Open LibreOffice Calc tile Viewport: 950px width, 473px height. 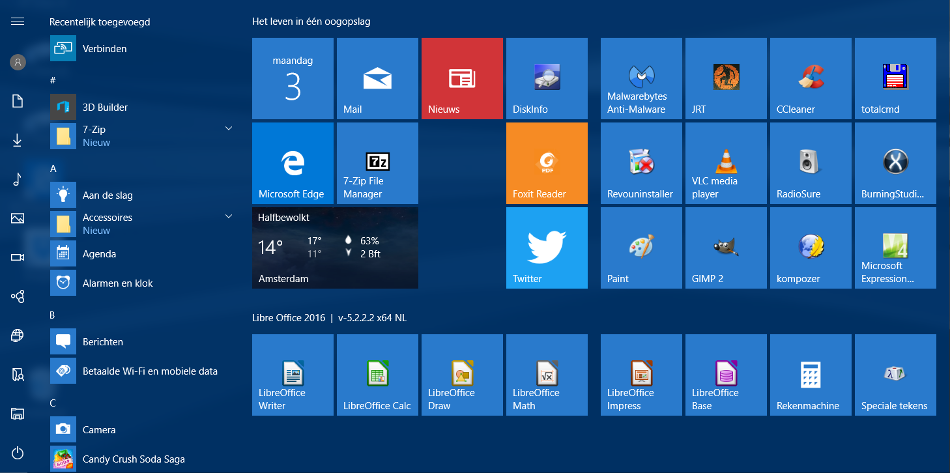(x=377, y=375)
